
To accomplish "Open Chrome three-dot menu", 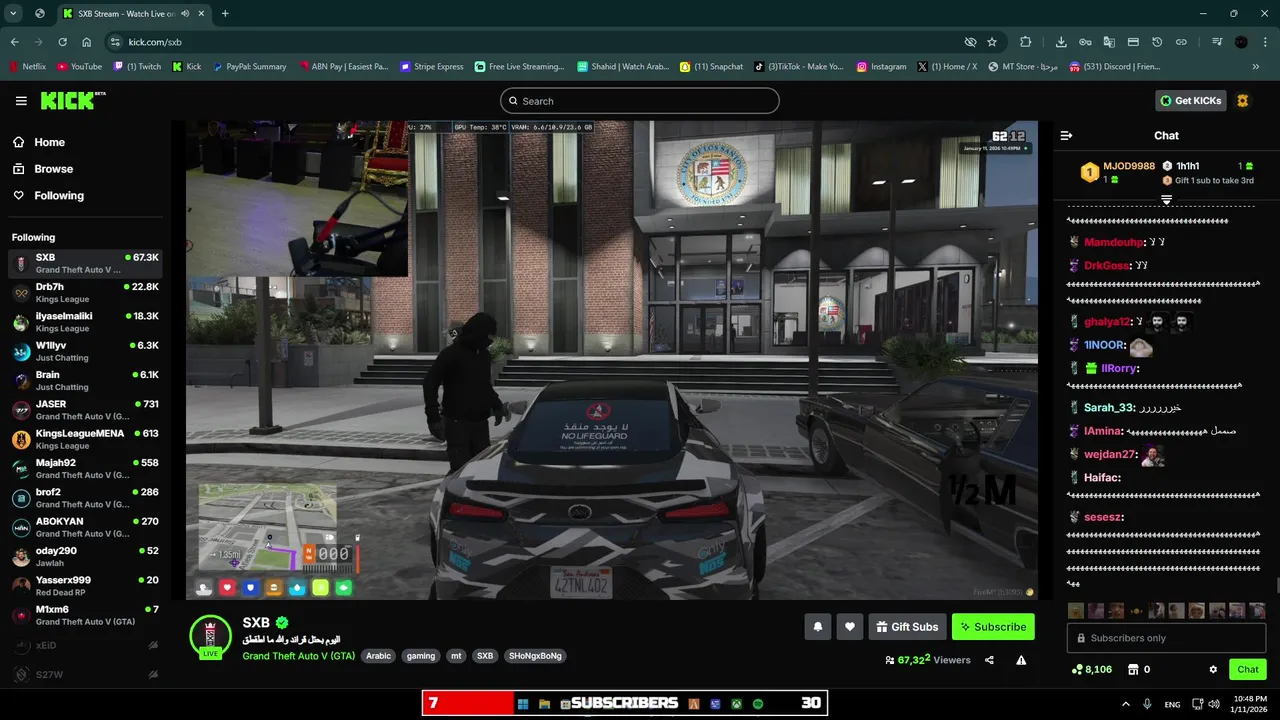I will [x=1264, y=42].
